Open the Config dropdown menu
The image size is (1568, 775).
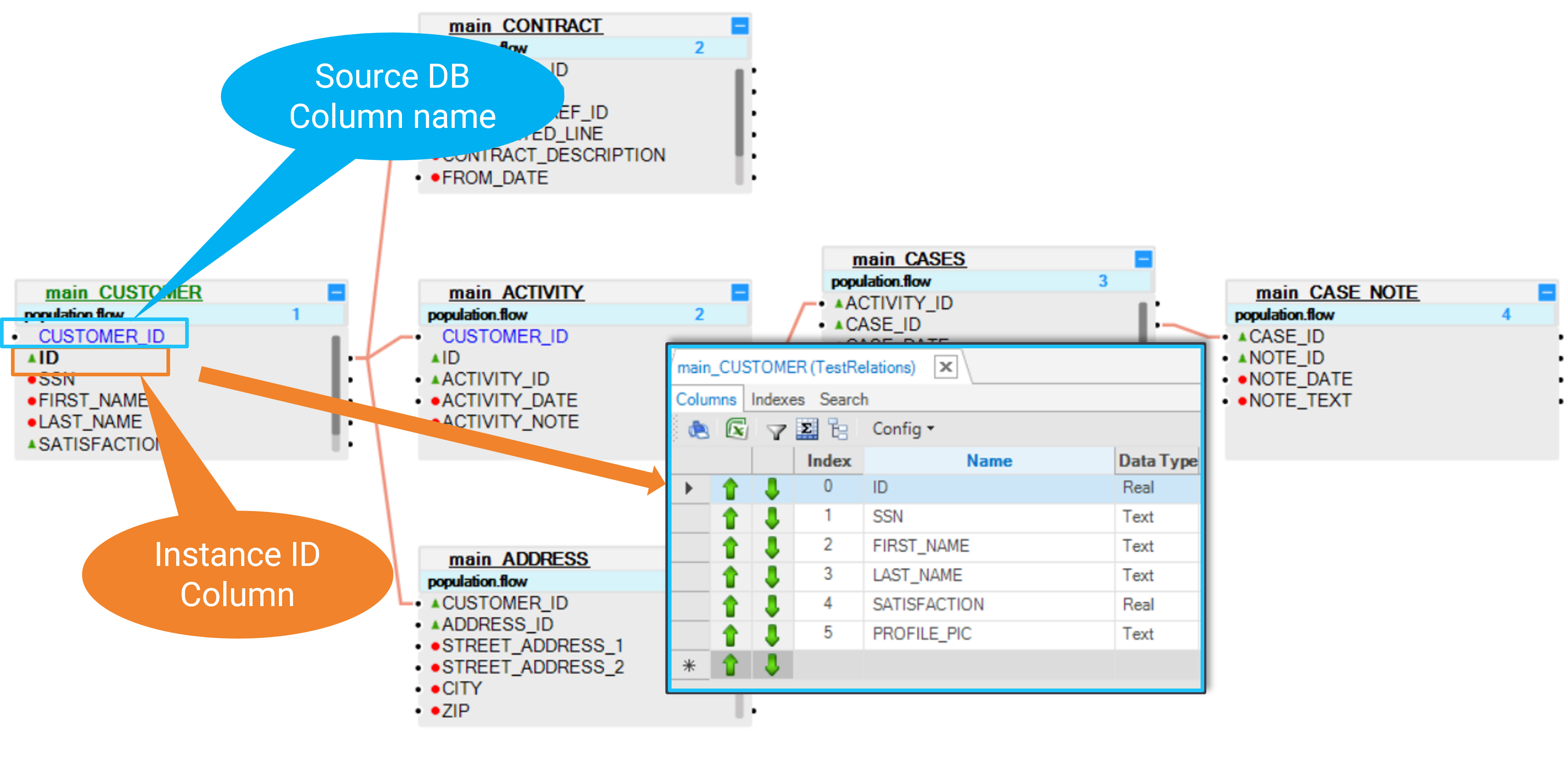[903, 429]
